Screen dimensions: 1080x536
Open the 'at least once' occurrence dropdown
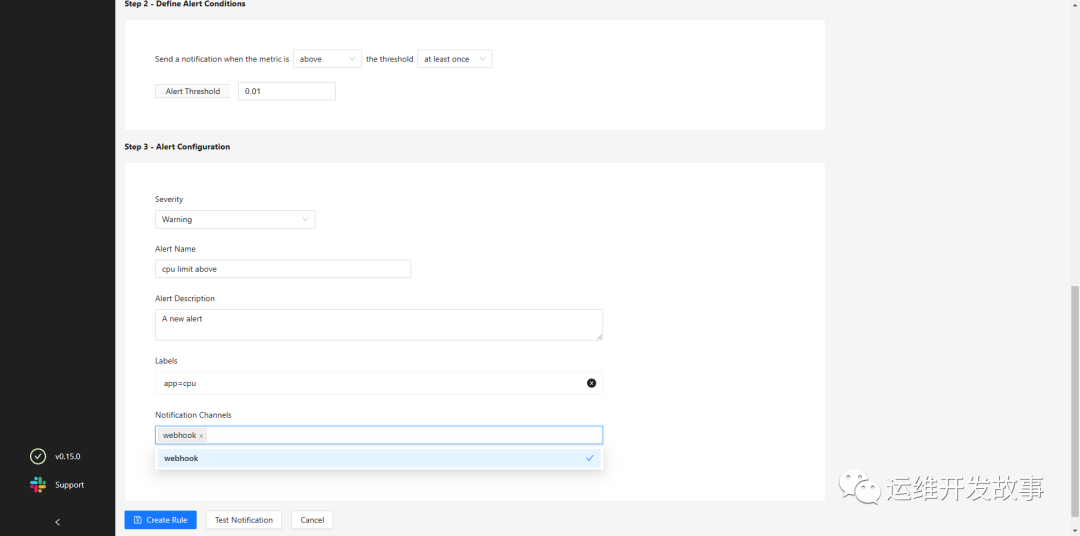(x=455, y=59)
